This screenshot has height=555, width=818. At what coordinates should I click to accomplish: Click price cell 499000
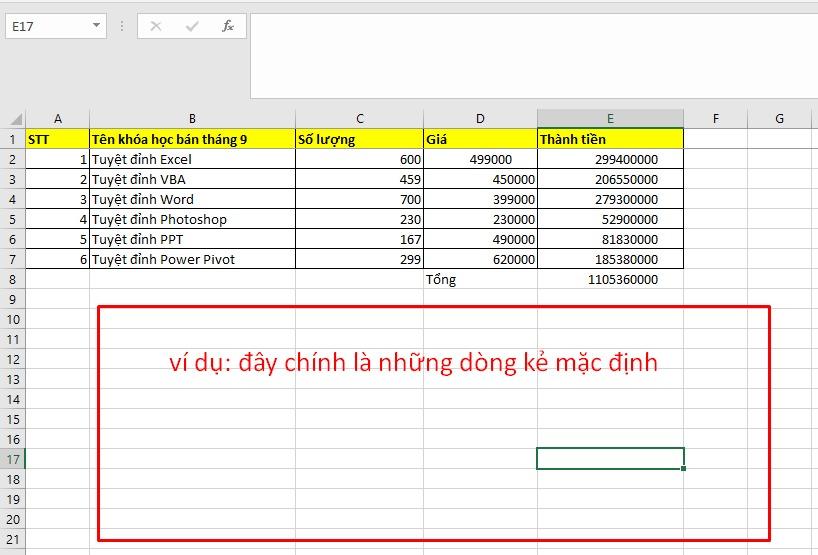tap(480, 159)
